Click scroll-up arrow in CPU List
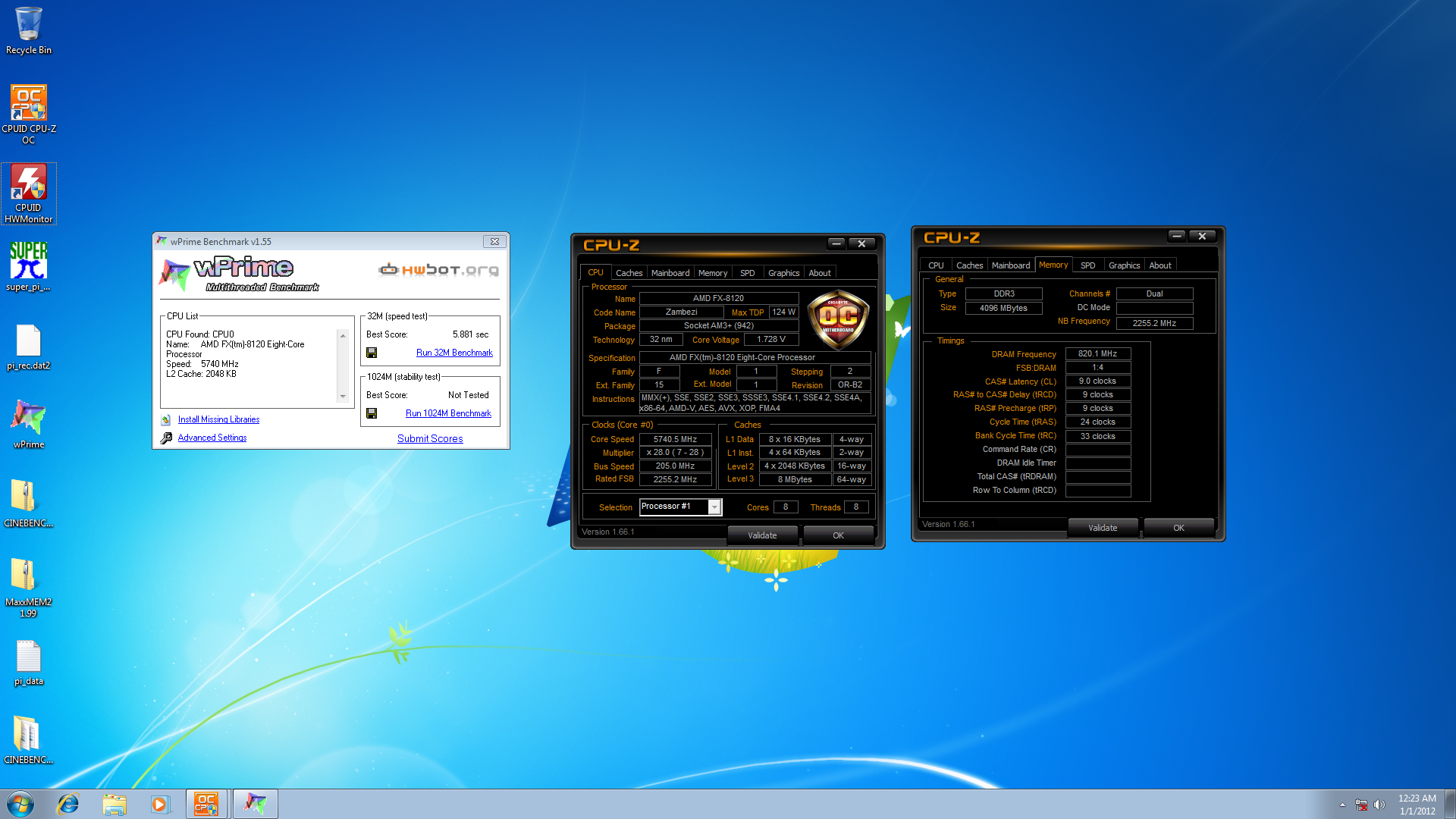Screen dimensions: 1456x819 pyautogui.click(x=343, y=335)
